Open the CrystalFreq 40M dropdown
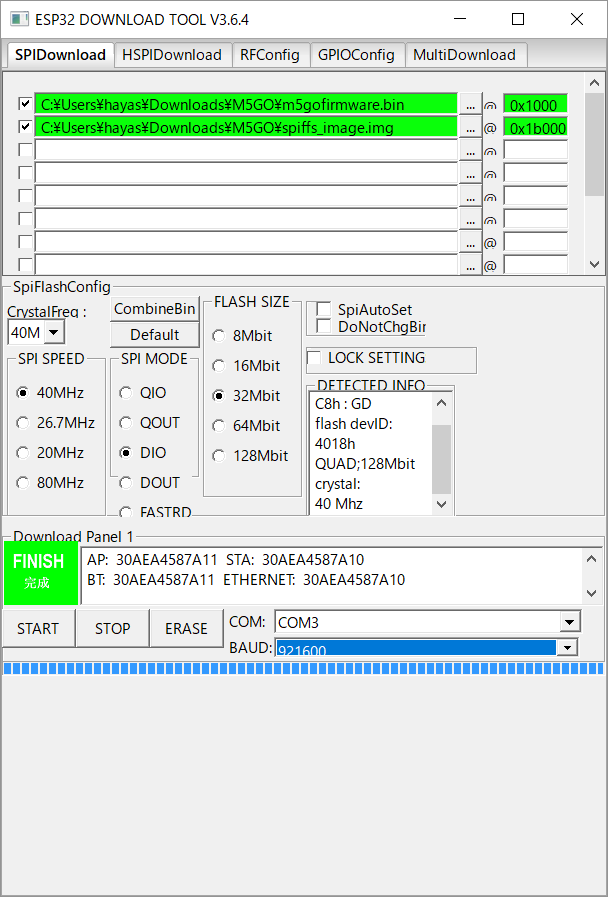 (54, 332)
